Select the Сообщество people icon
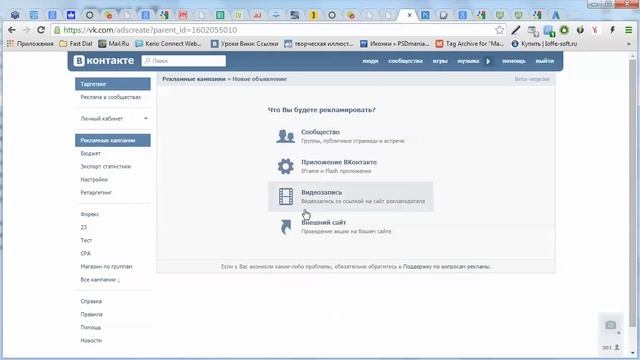 pyautogui.click(x=285, y=136)
